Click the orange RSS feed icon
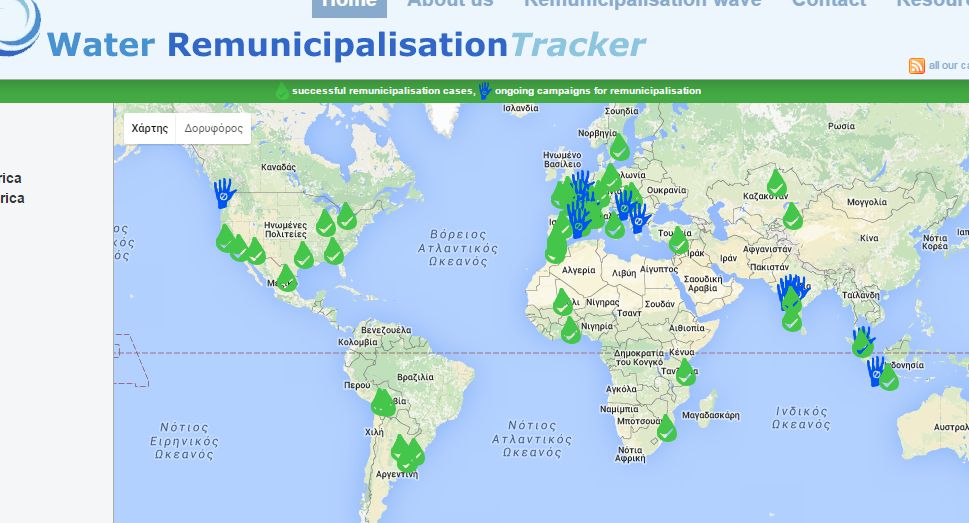The image size is (969, 523). tap(916, 66)
